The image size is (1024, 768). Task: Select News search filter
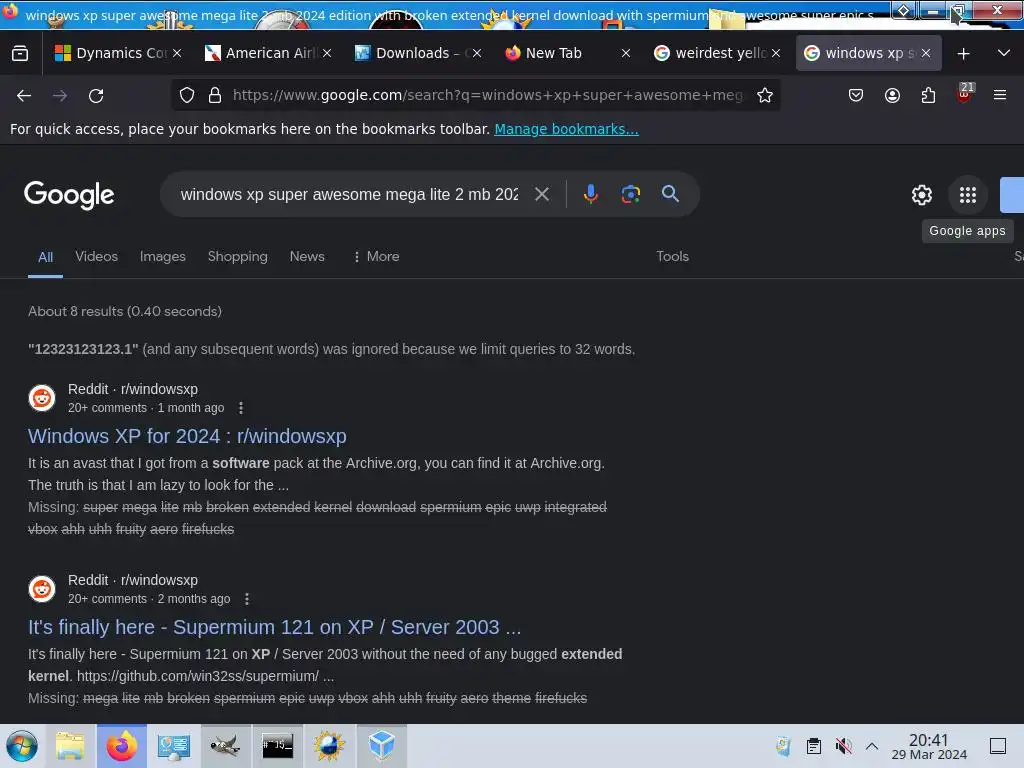click(x=307, y=257)
